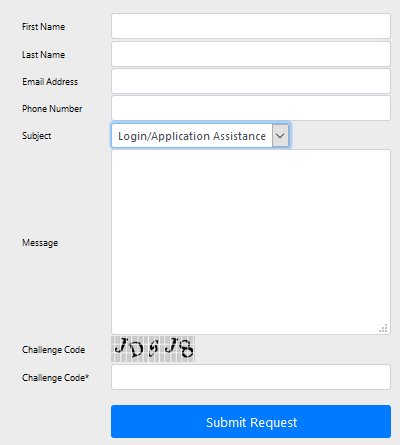
Task: Click the Phone Number label
Action: point(52,109)
